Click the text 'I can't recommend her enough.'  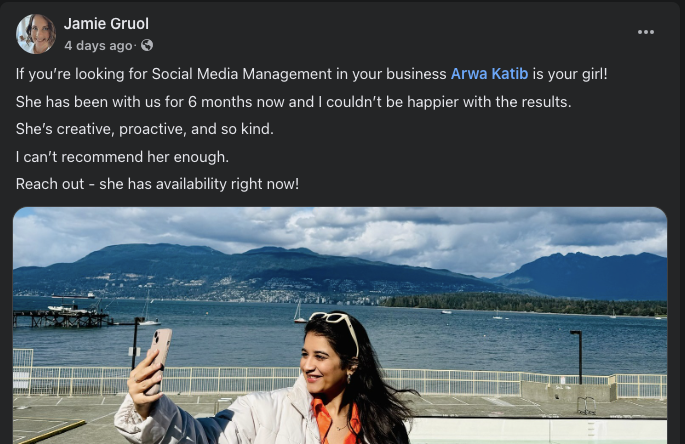[122, 156]
